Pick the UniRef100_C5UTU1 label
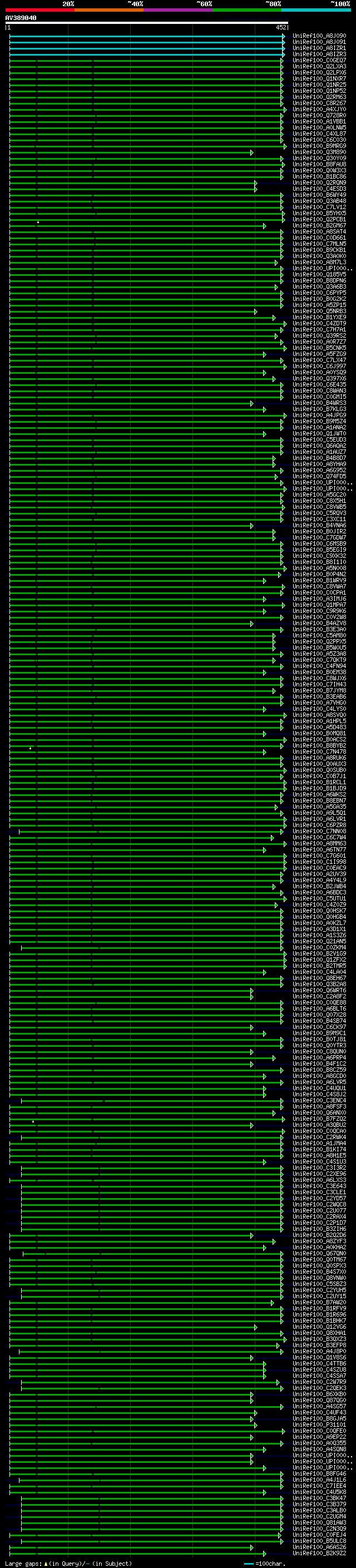Image resolution: width=356 pixels, height=1568 pixels. (319, 898)
